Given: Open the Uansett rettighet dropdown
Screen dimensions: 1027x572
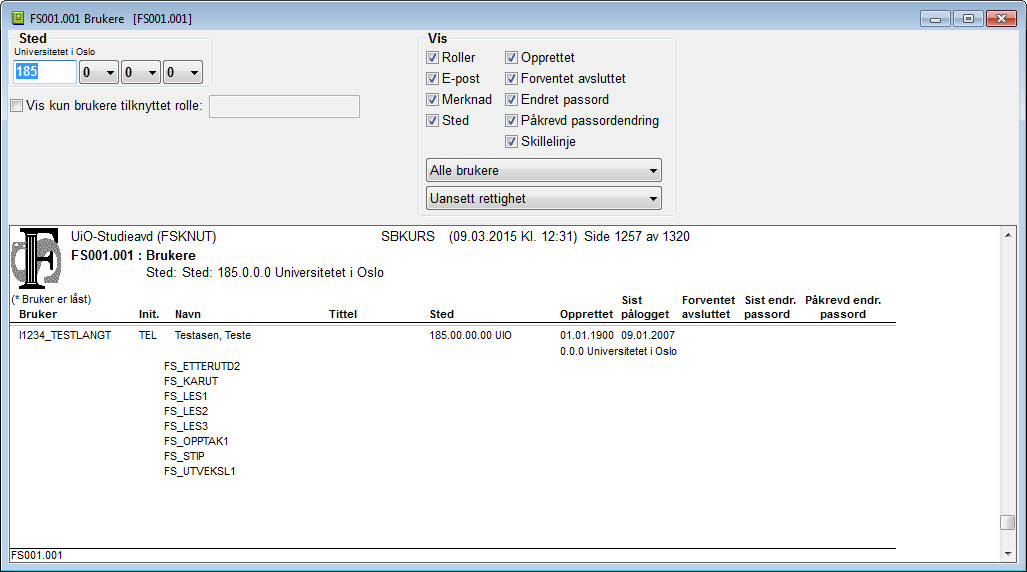Looking at the screenshot, I should click(544, 199).
